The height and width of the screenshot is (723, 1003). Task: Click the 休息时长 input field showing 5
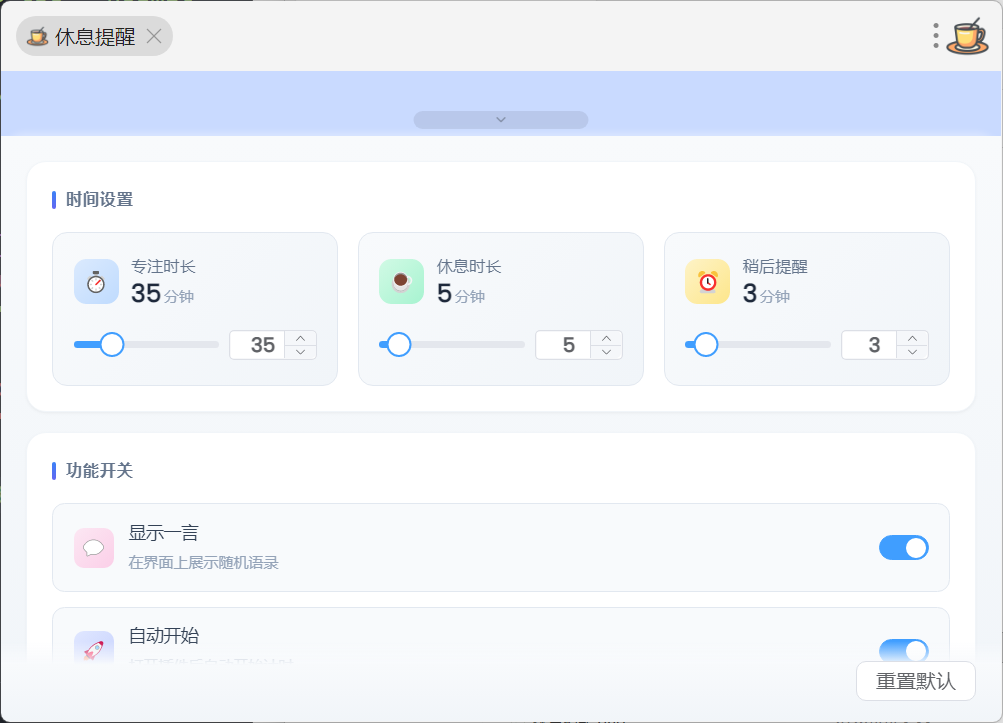click(x=563, y=346)
